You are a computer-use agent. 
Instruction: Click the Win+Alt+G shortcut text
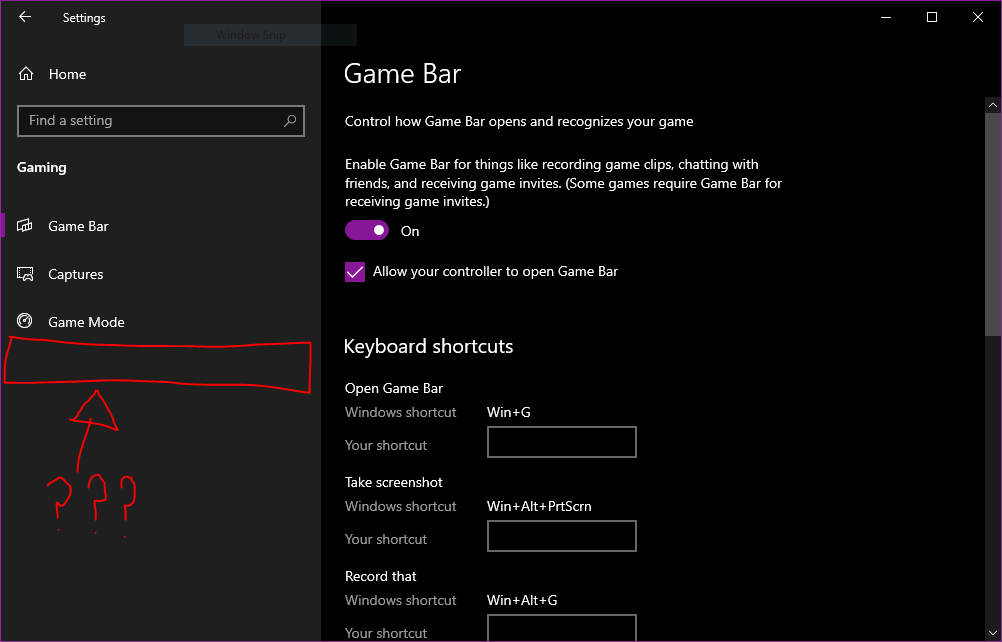[x=522, y=600]
